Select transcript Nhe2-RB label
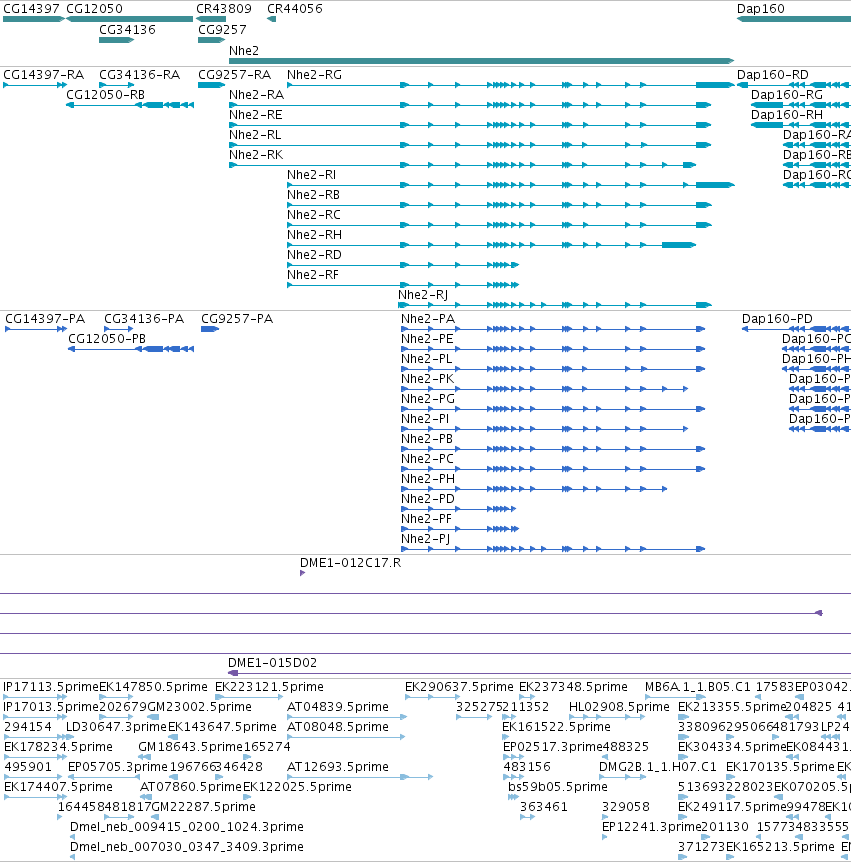 tap(313, 195)
